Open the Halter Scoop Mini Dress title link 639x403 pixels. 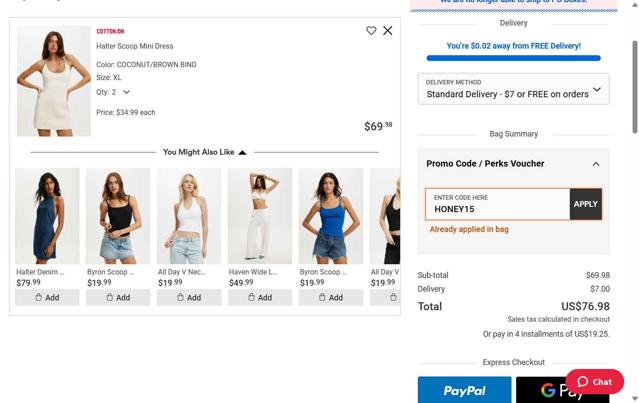click(135, 46)
